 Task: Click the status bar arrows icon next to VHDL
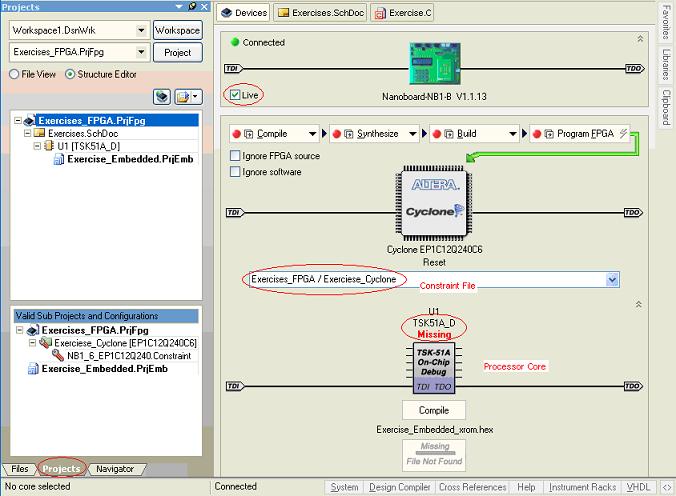[667, 487]
